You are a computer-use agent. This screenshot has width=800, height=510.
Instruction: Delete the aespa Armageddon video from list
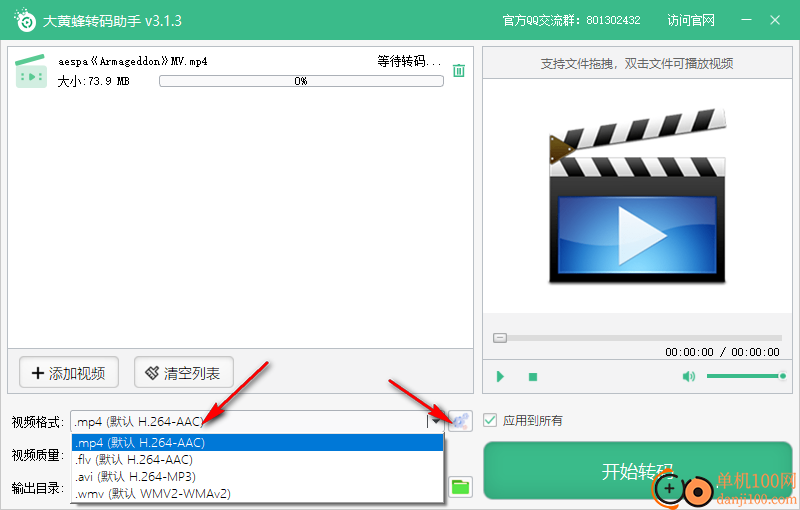pos(459,70)
